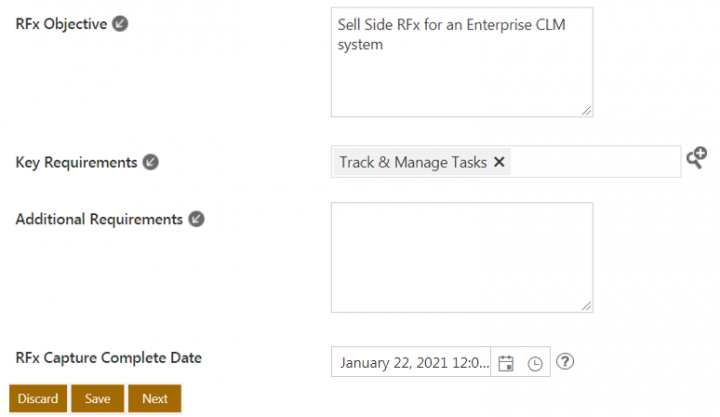Viewport: 720px width, 417px height.
Task: Click the info icon beside Additional Requirements
Action: 196,219
